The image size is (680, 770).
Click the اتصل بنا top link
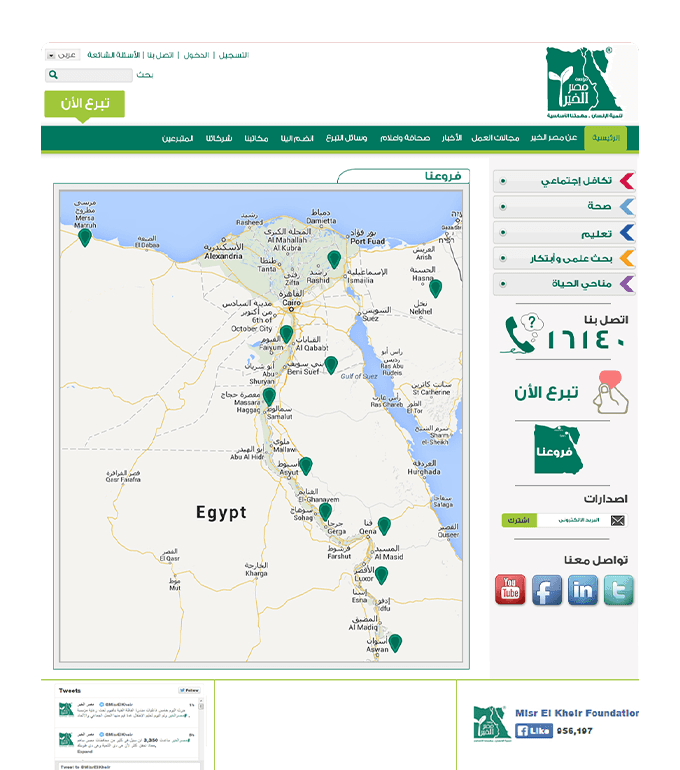coord(161,55)
